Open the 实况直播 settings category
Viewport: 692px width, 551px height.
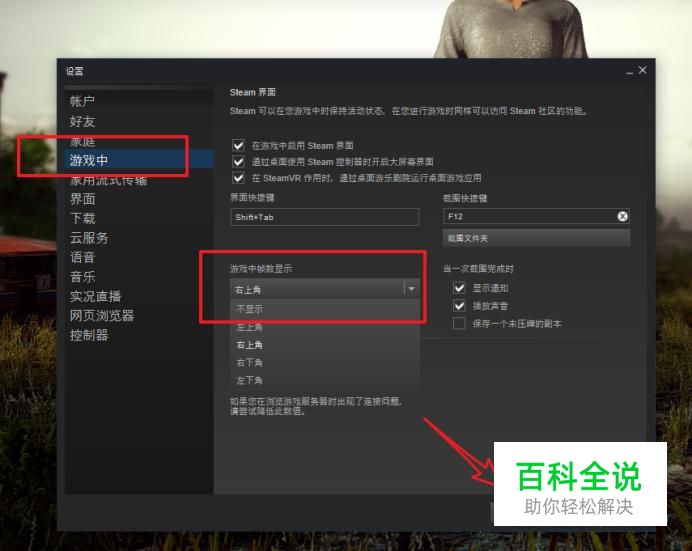[x=95, y=296]
